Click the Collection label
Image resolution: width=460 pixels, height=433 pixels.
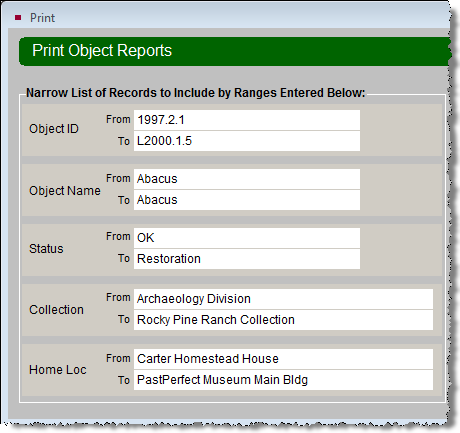tap(57, 310)
